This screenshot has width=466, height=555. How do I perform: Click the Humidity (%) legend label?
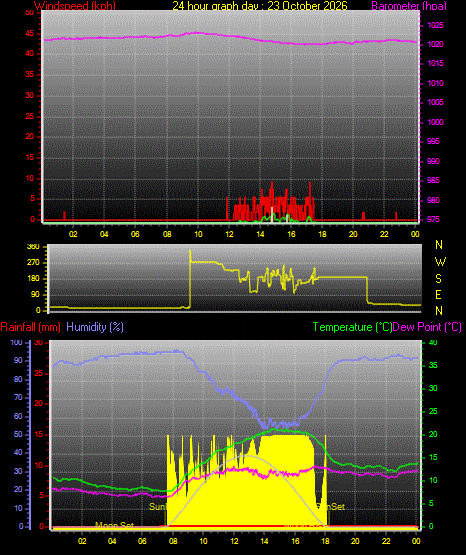click(95, 327)
